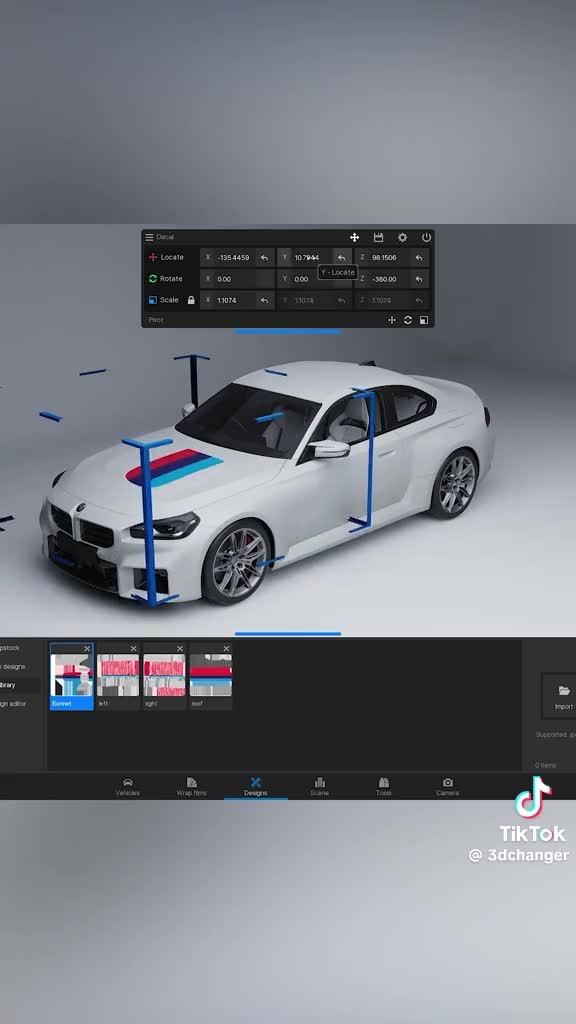Click the power icon in Decal panel

pos(426,237)
